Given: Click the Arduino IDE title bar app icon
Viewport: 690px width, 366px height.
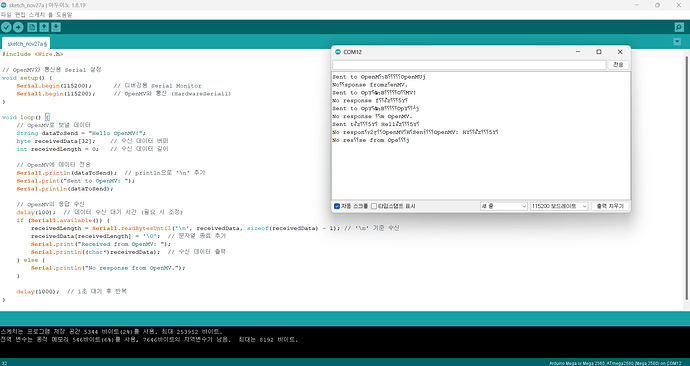Looking at the screenshot, I should coord(4,5).
